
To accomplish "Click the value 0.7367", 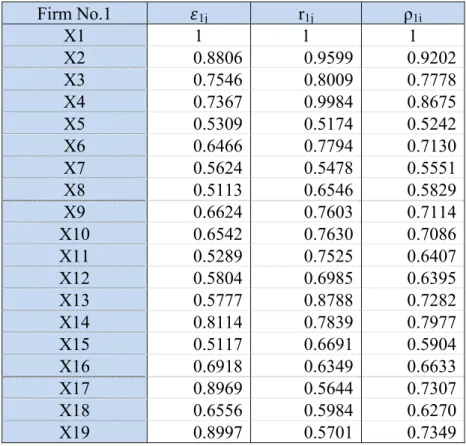I will [218, 102].
